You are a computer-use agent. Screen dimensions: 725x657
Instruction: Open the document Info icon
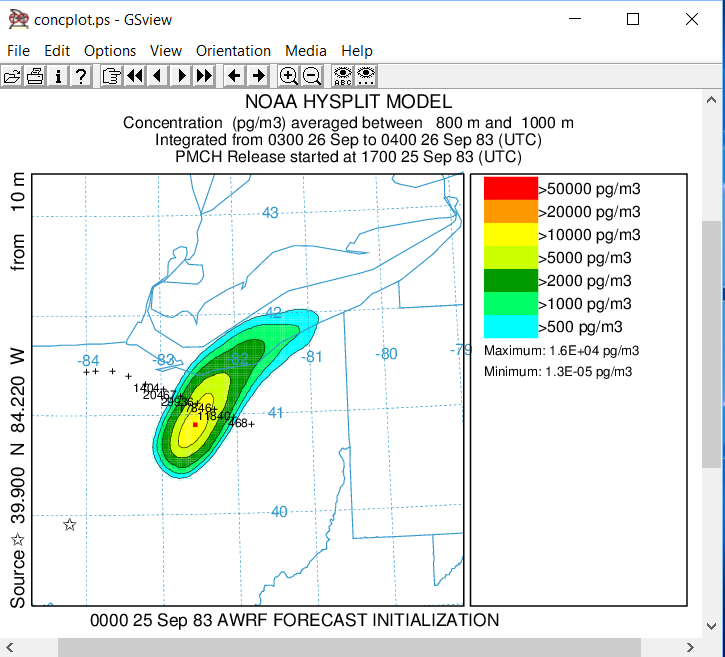coord(58,76)
